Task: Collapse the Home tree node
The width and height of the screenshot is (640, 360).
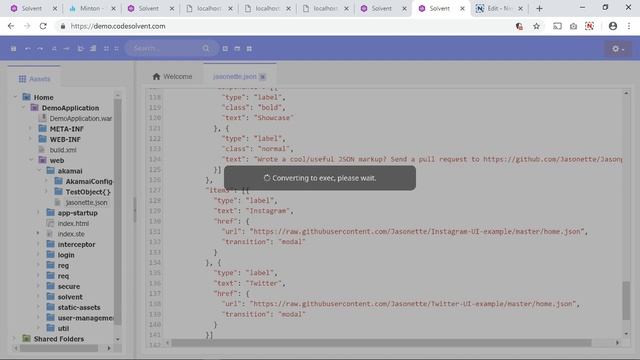Action: pos(16,97)
